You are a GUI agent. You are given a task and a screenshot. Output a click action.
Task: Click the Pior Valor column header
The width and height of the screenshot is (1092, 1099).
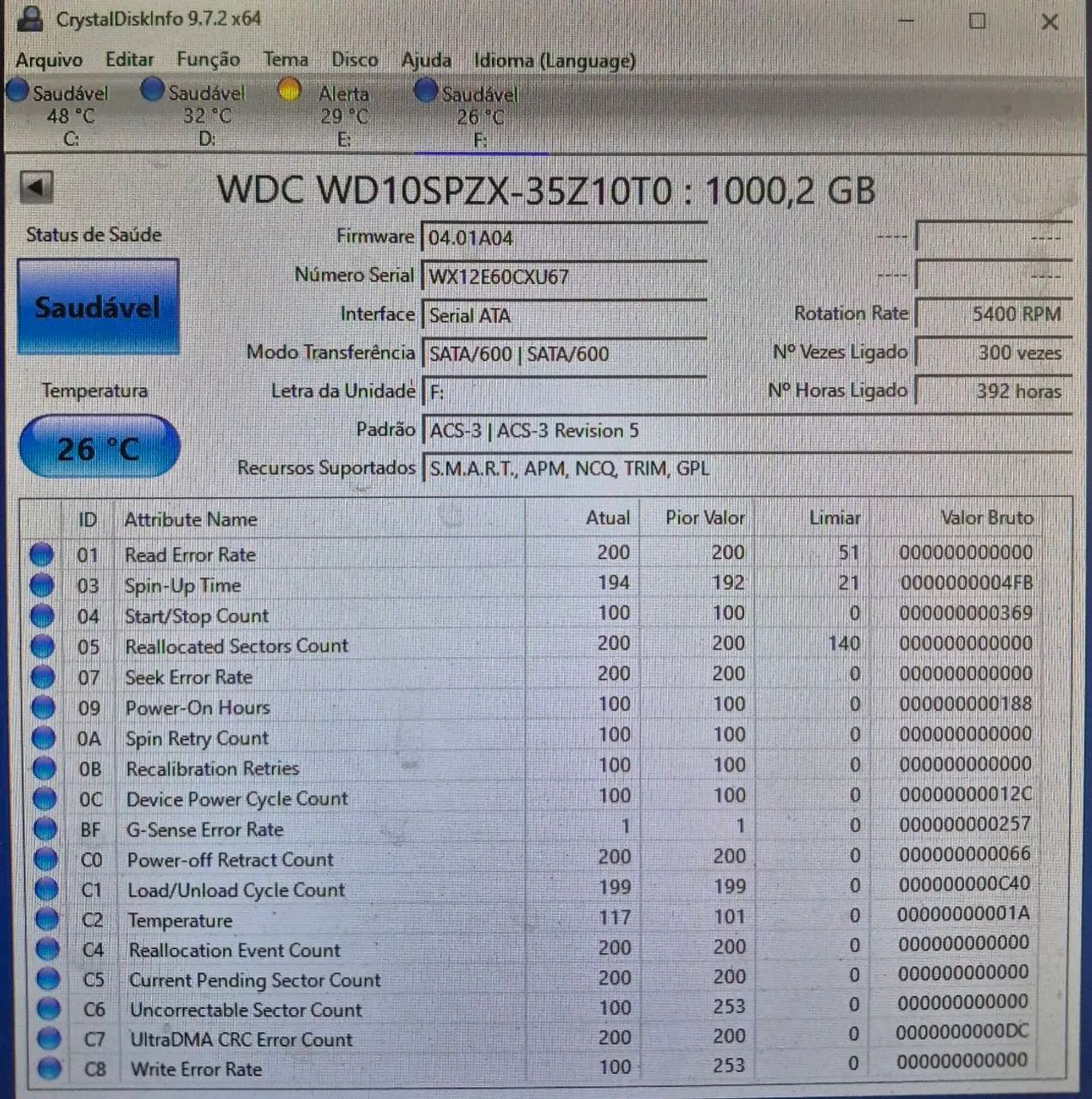(x=706, y=518)
